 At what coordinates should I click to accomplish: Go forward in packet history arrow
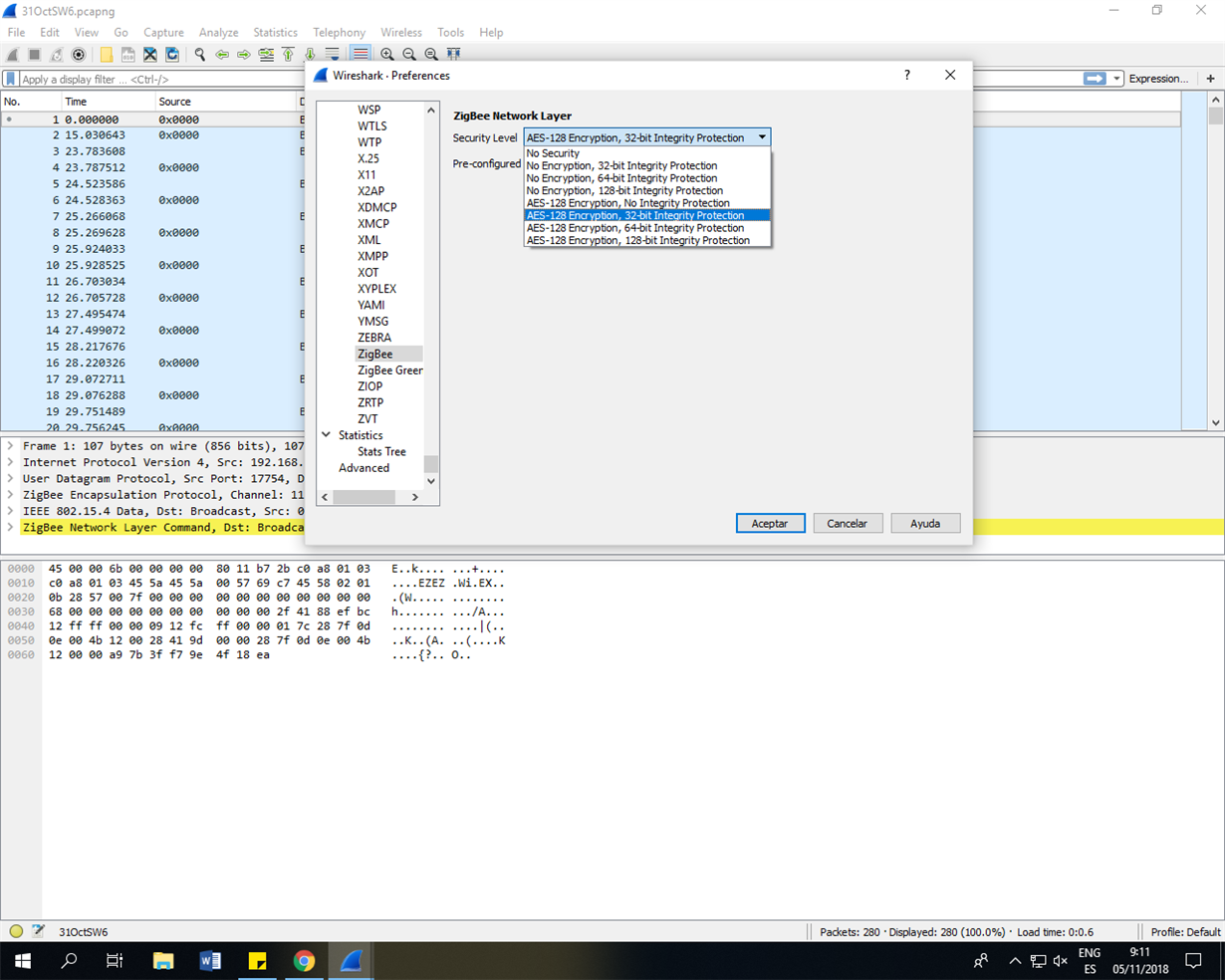click(244, 55)
